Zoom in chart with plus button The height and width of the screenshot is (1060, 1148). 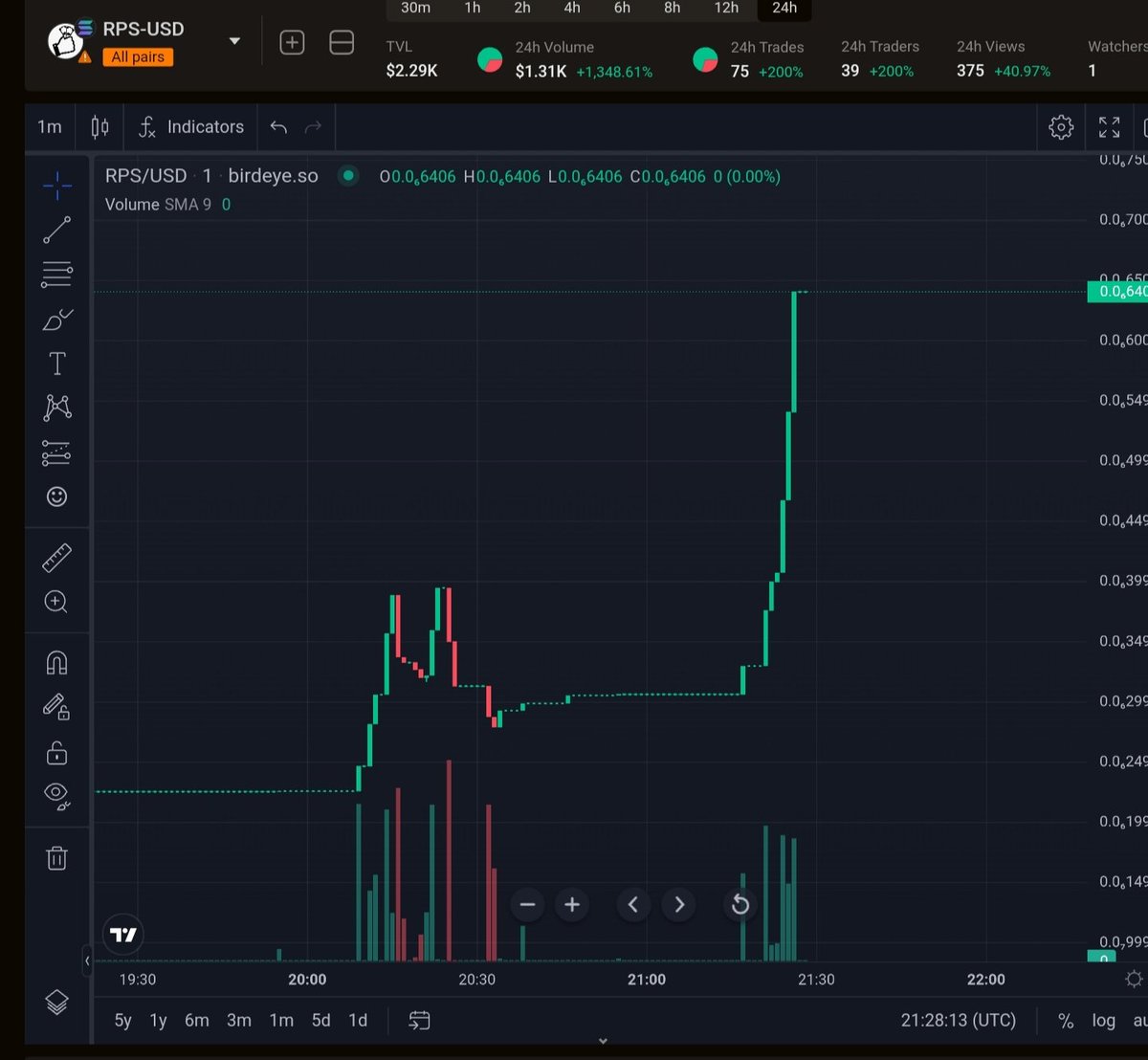572,904
